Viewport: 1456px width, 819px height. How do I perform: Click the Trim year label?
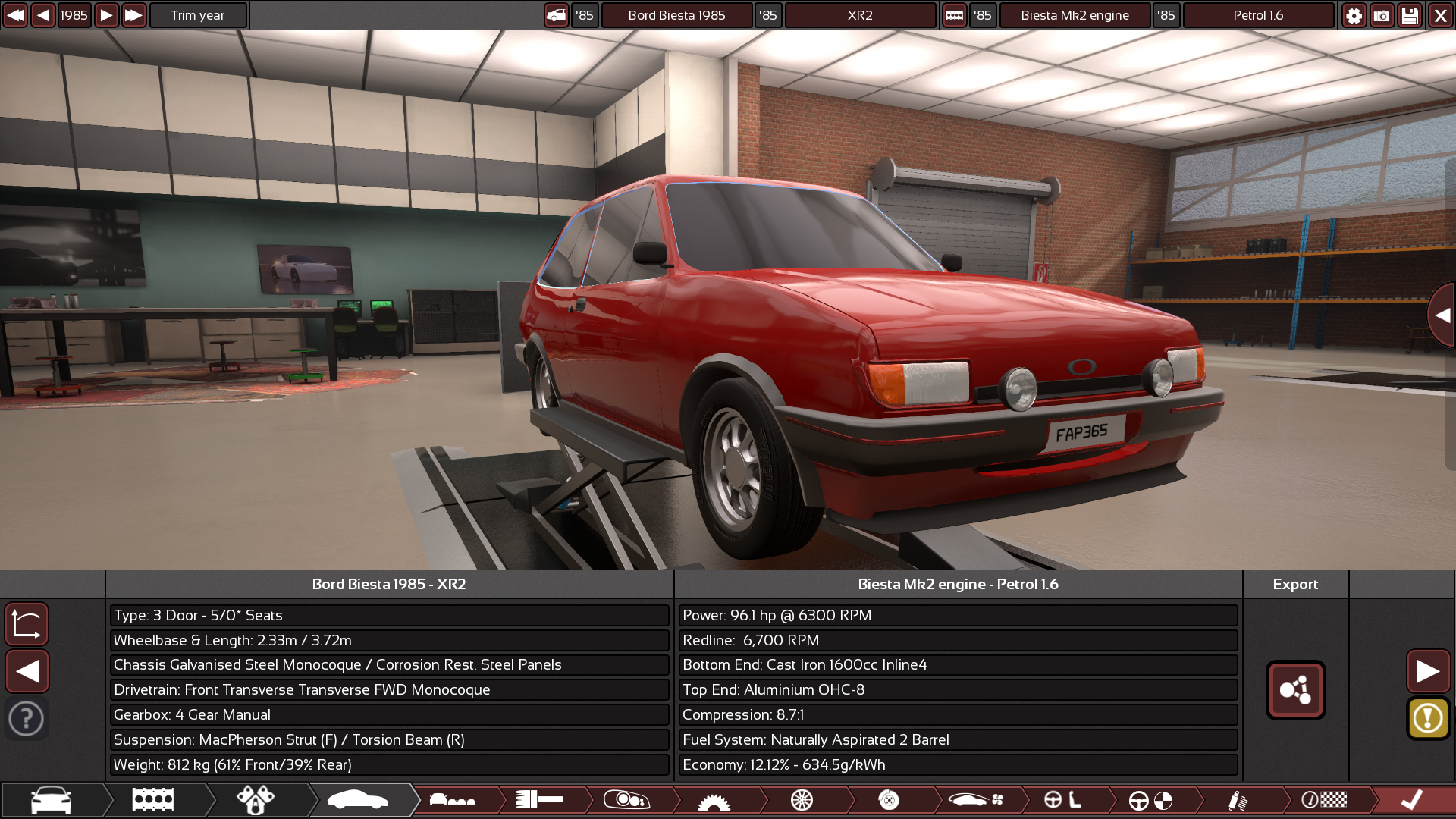pos(198,15)
